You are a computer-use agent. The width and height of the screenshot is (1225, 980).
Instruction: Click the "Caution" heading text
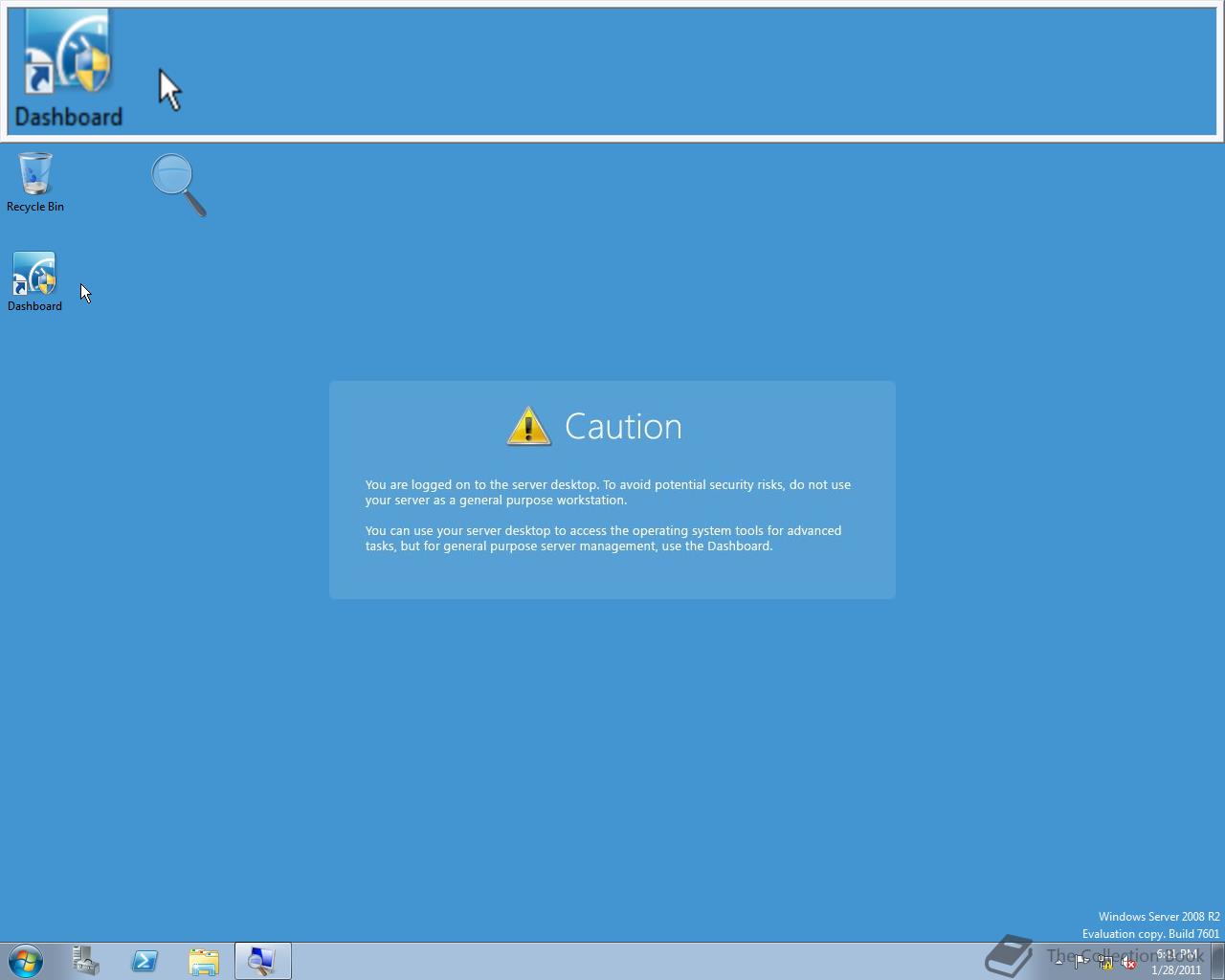(x=623, y=427)
